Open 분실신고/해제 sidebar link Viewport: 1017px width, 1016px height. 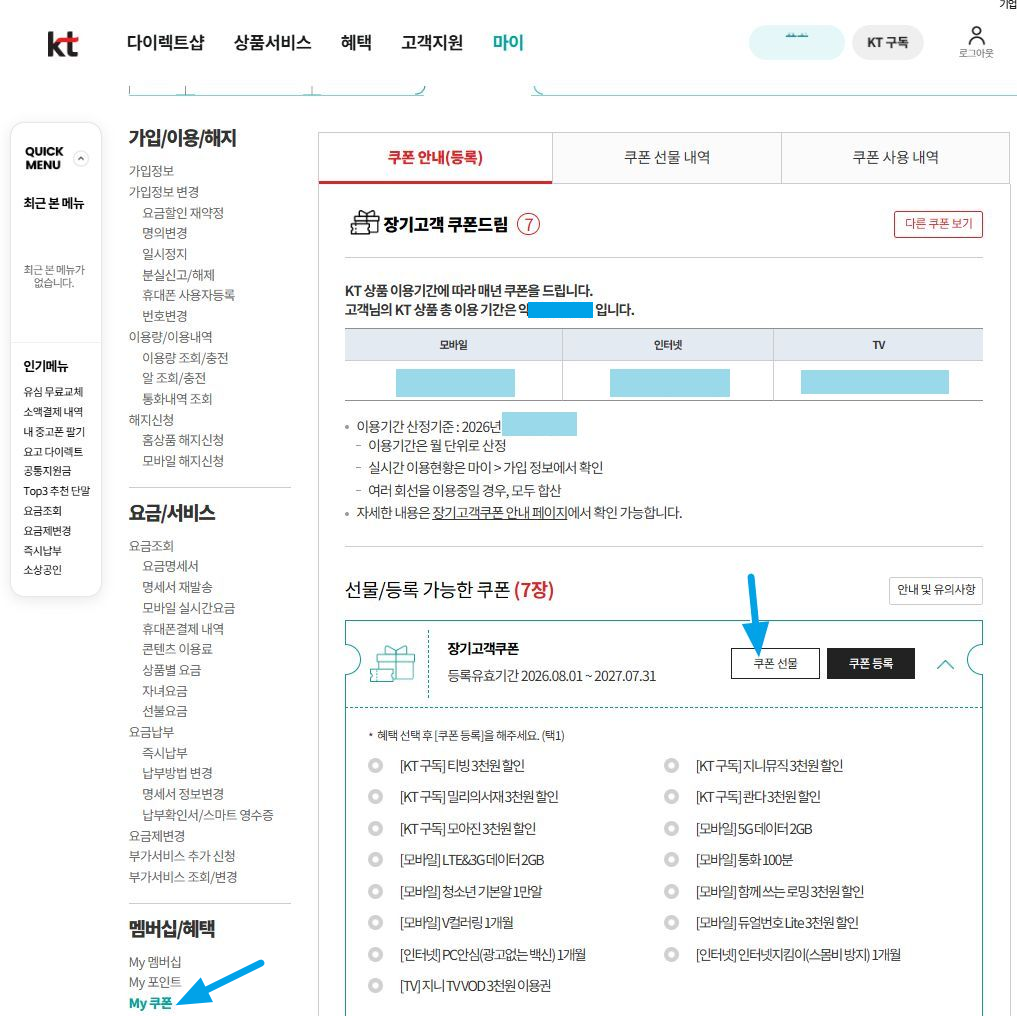pos(178,275)
